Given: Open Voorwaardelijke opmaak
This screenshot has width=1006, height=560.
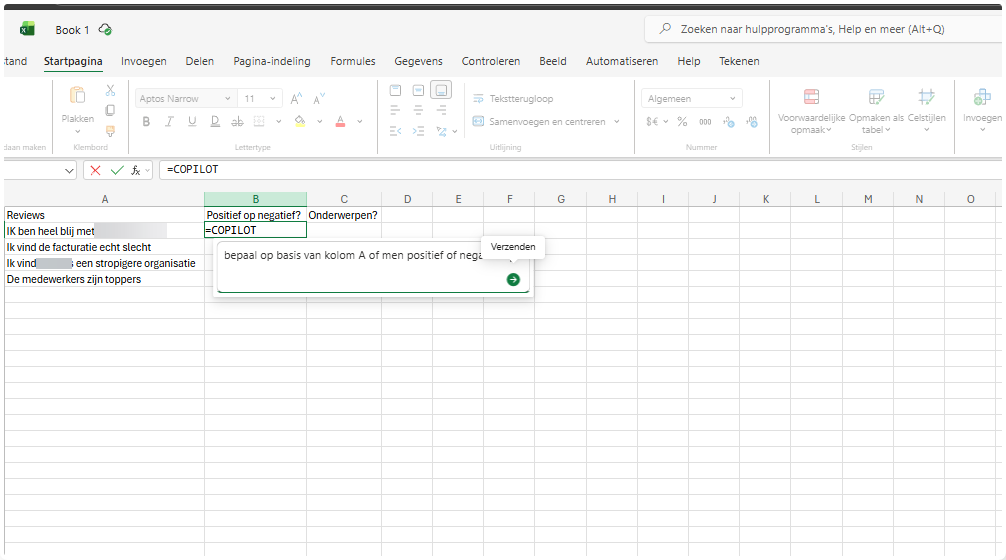Looking at the screenshot, I should tap(811, 110).
